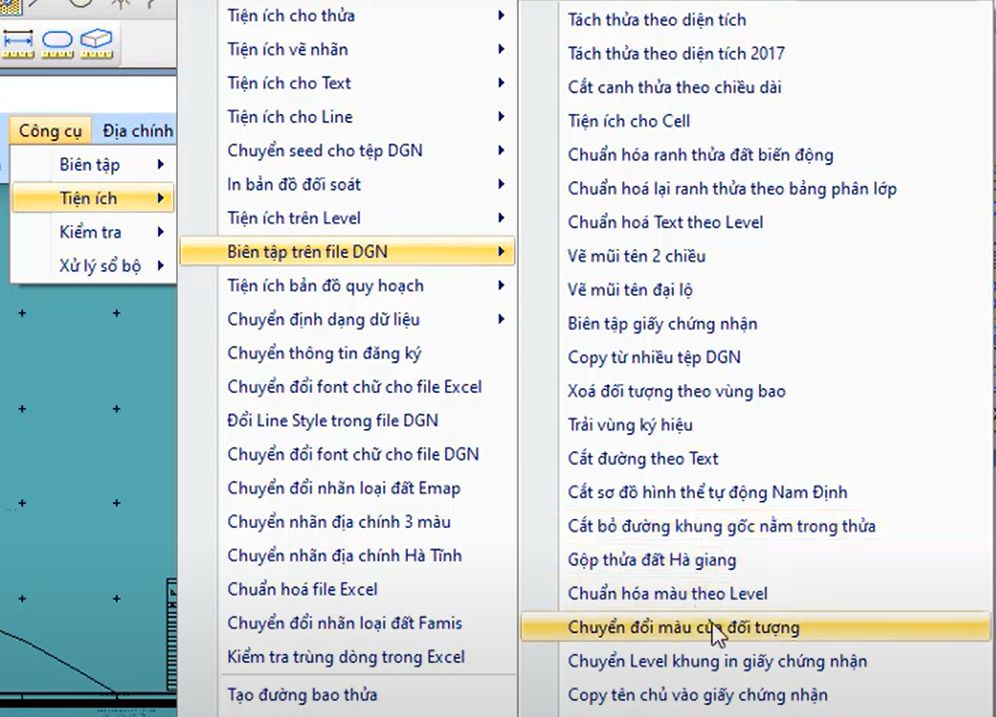Screen dimensions: 996x717
Task: Click the help question-mark toolbar icon
Action: 150,5
